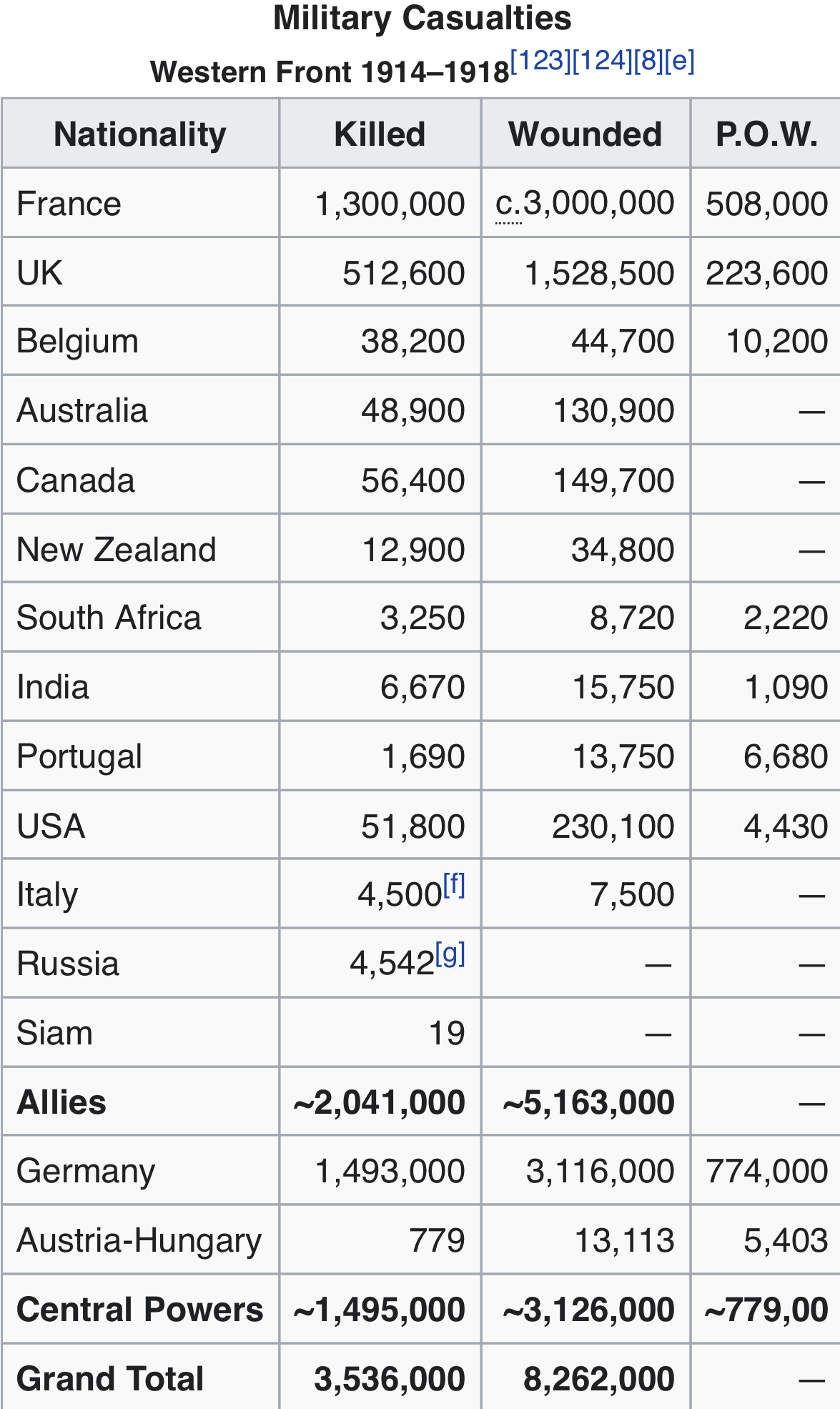Click the Siam killed value 19
This screenshot has width=840, height=1409.
pos(447,1034)
